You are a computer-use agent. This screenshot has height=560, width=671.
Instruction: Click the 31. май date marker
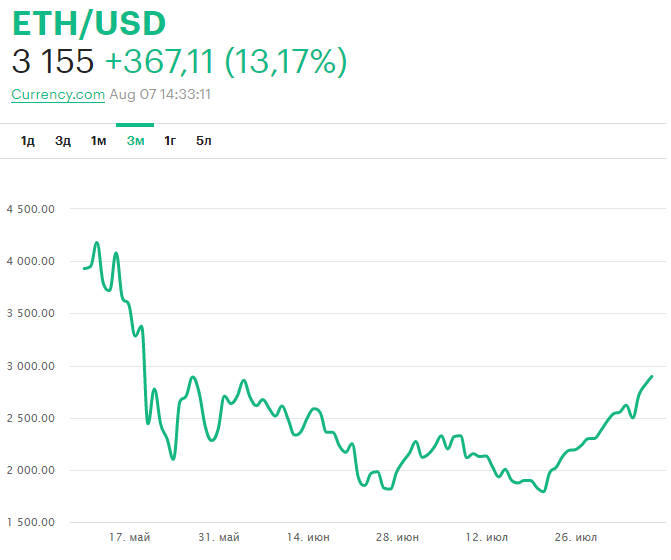[x=219, y=538]
